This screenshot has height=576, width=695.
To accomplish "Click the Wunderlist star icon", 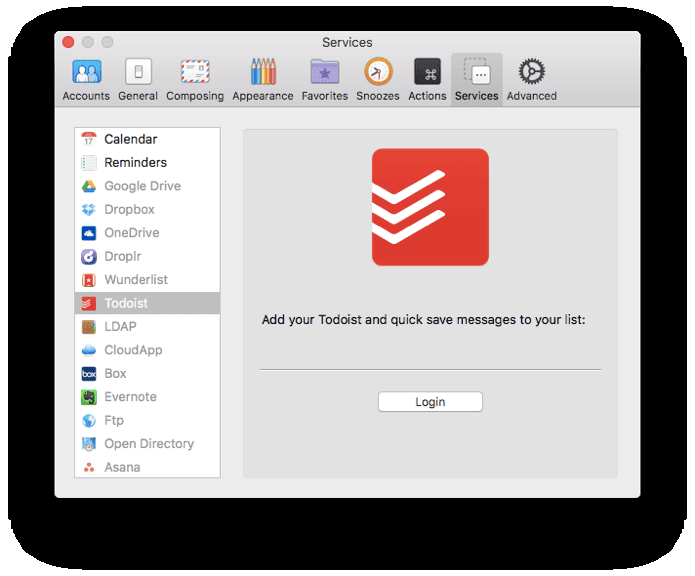I will click(89, 280).
